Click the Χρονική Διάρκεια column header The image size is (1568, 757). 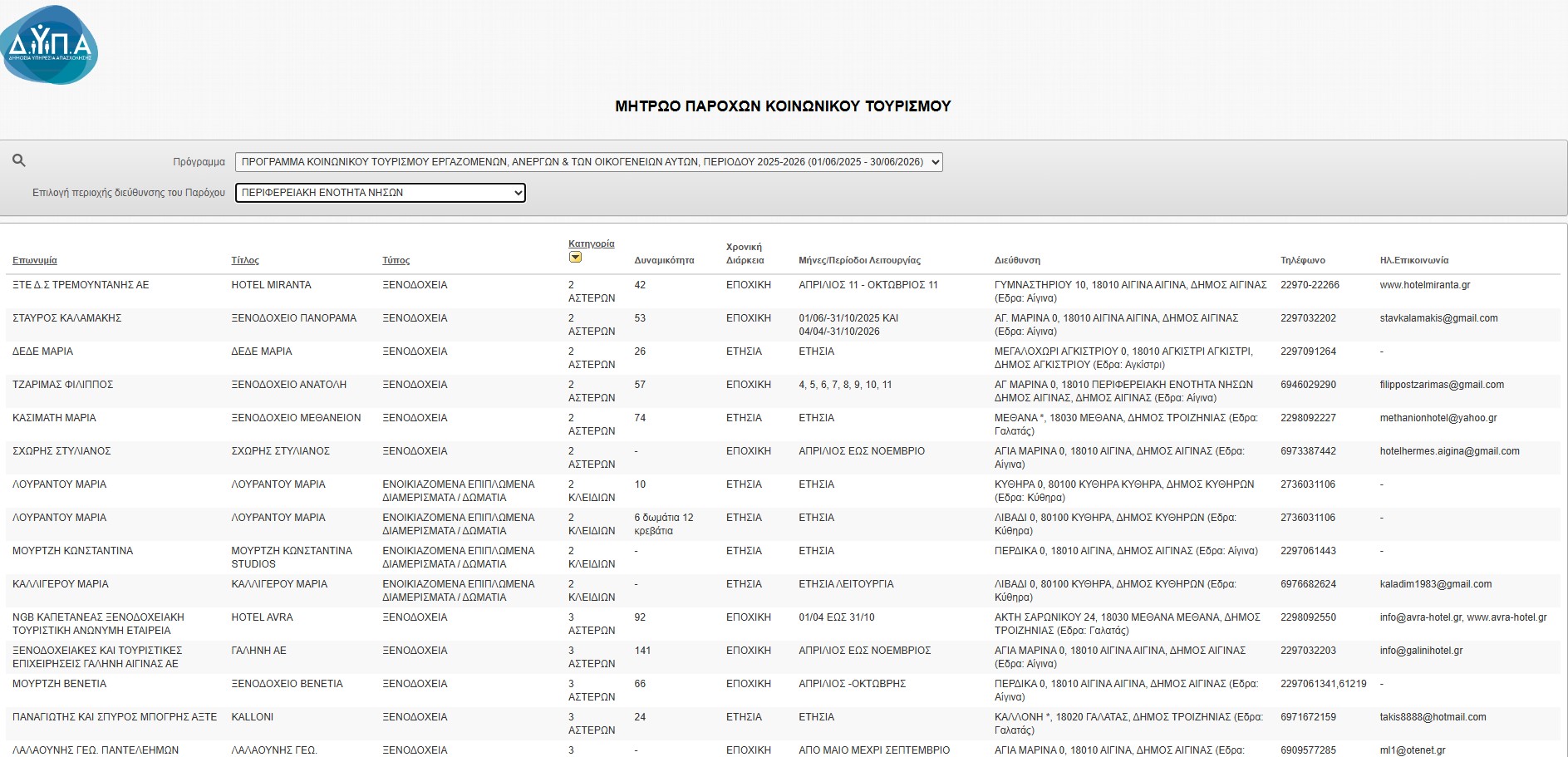tap(745, 253)
